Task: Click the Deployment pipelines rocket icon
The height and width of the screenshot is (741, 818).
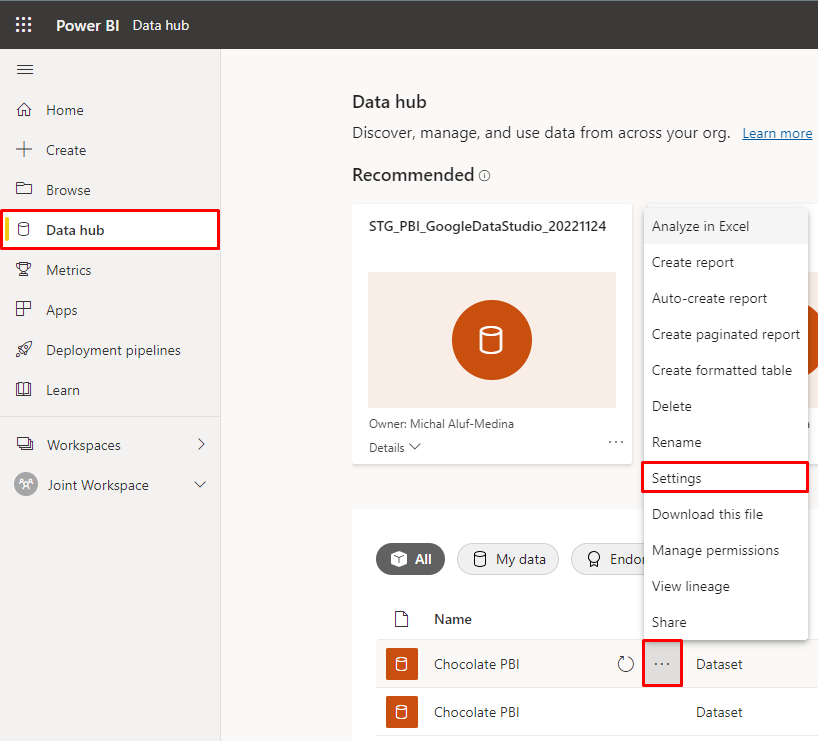Action: click(24, 349)
